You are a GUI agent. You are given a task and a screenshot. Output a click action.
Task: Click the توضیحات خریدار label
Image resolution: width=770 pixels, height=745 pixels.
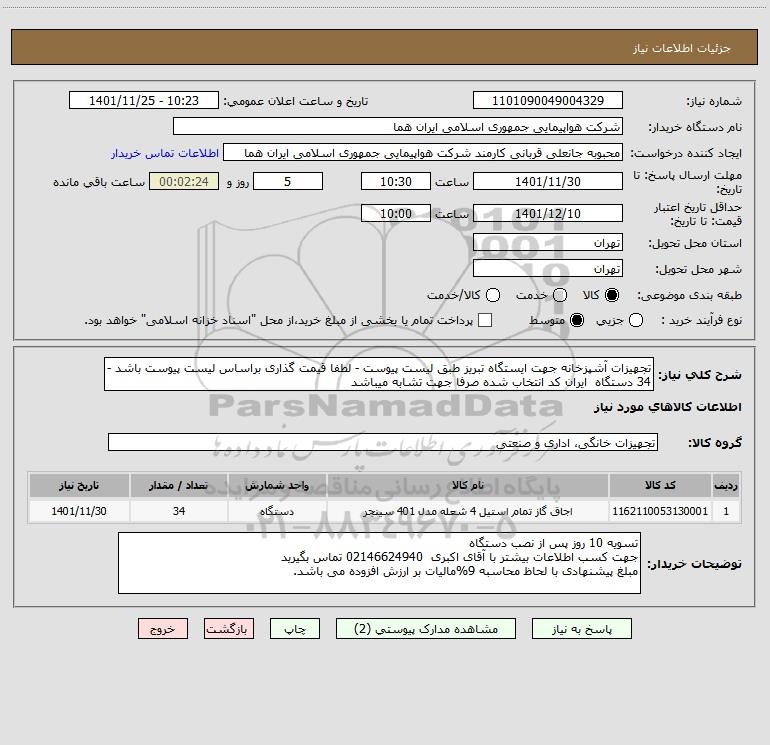pos(694,564)
